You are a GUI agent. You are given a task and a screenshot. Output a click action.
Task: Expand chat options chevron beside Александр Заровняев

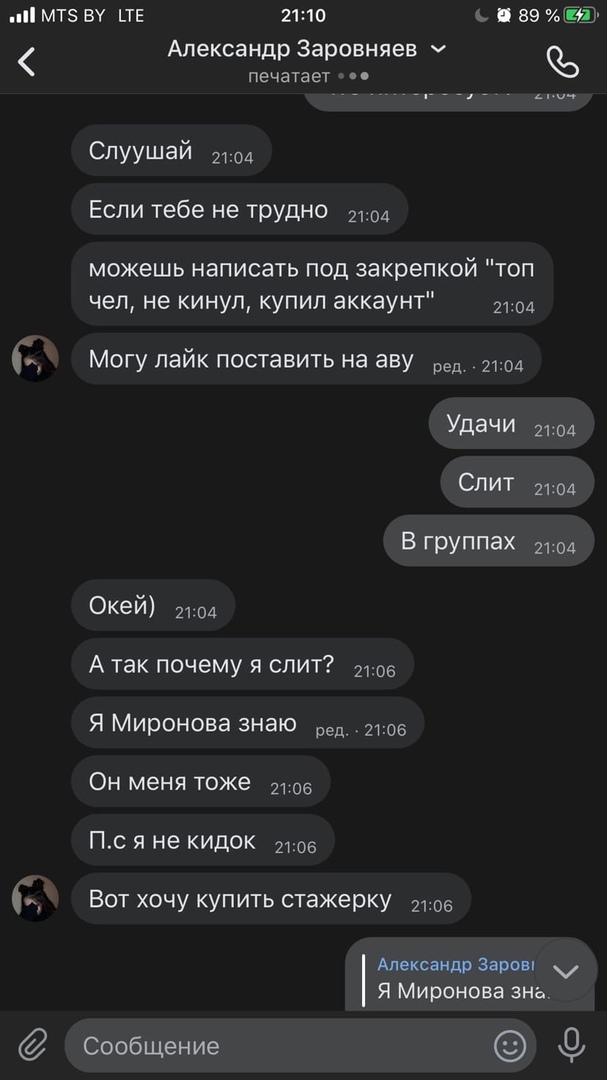[438, 49]
